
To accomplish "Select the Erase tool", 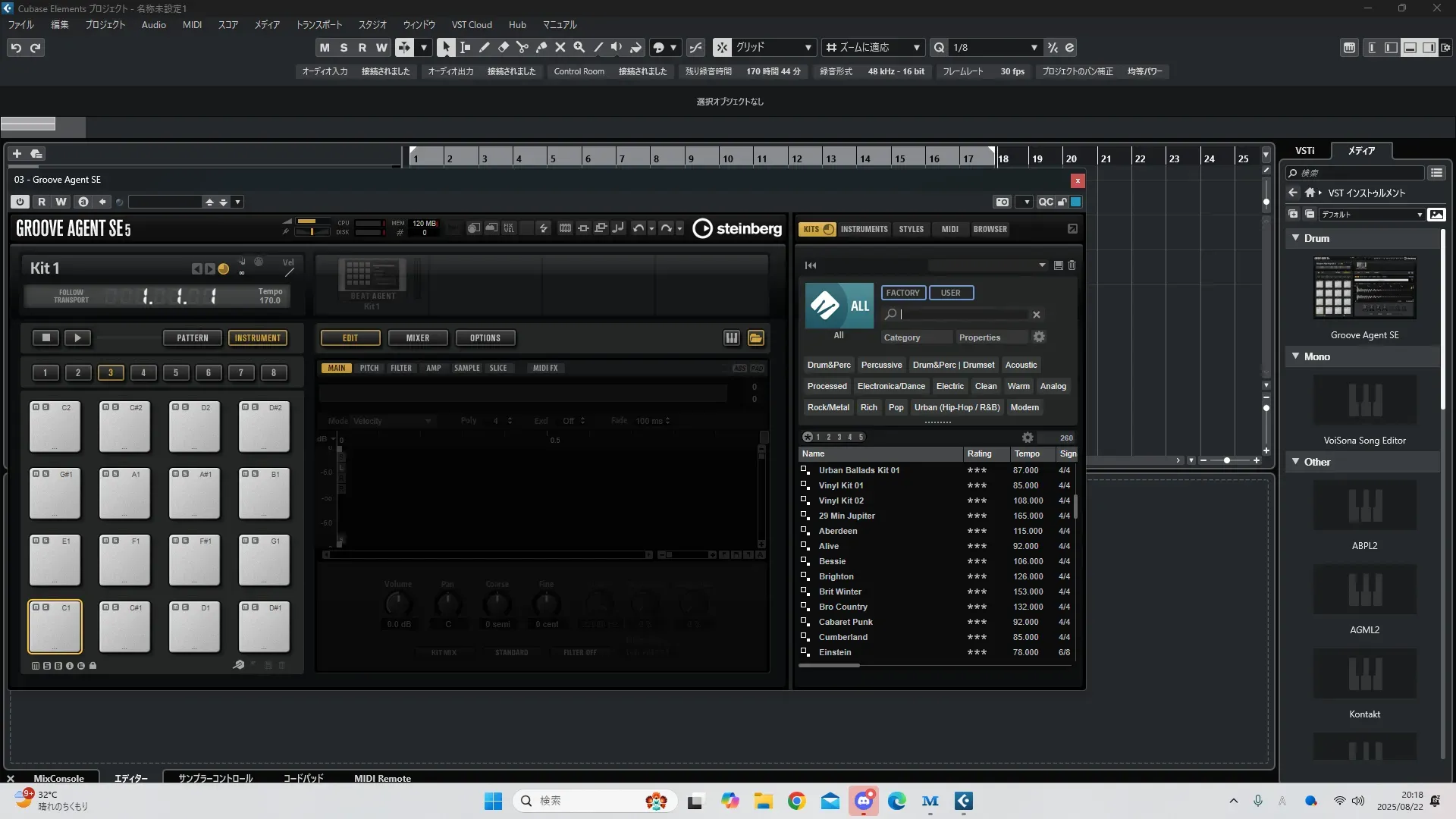I will point(503,47).
